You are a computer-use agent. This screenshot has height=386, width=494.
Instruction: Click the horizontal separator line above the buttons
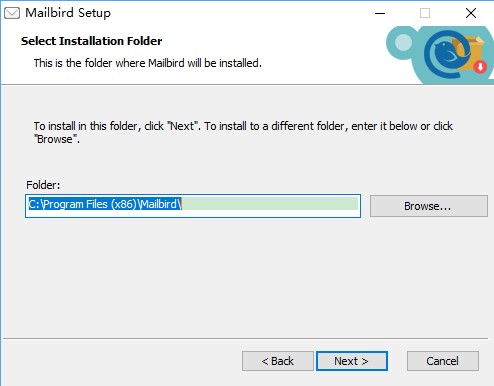pyautogui.click(x=245, y=339)
